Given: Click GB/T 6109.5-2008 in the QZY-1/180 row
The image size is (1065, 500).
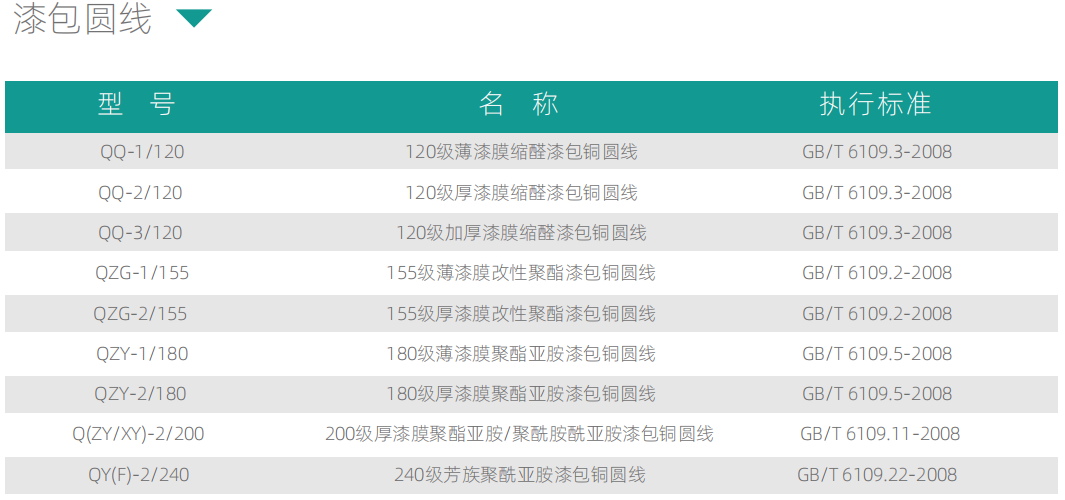Looking at the screenshot, I should (877, 354).
